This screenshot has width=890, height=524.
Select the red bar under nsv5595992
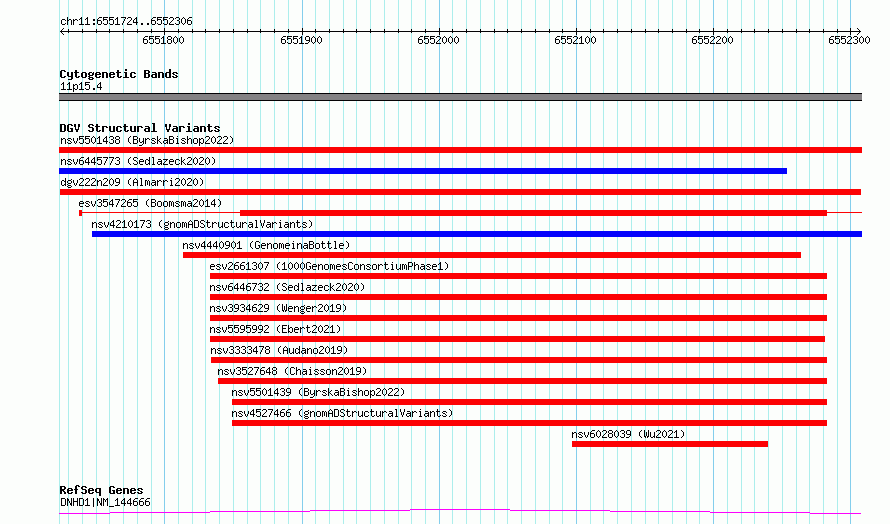point(517,339)
